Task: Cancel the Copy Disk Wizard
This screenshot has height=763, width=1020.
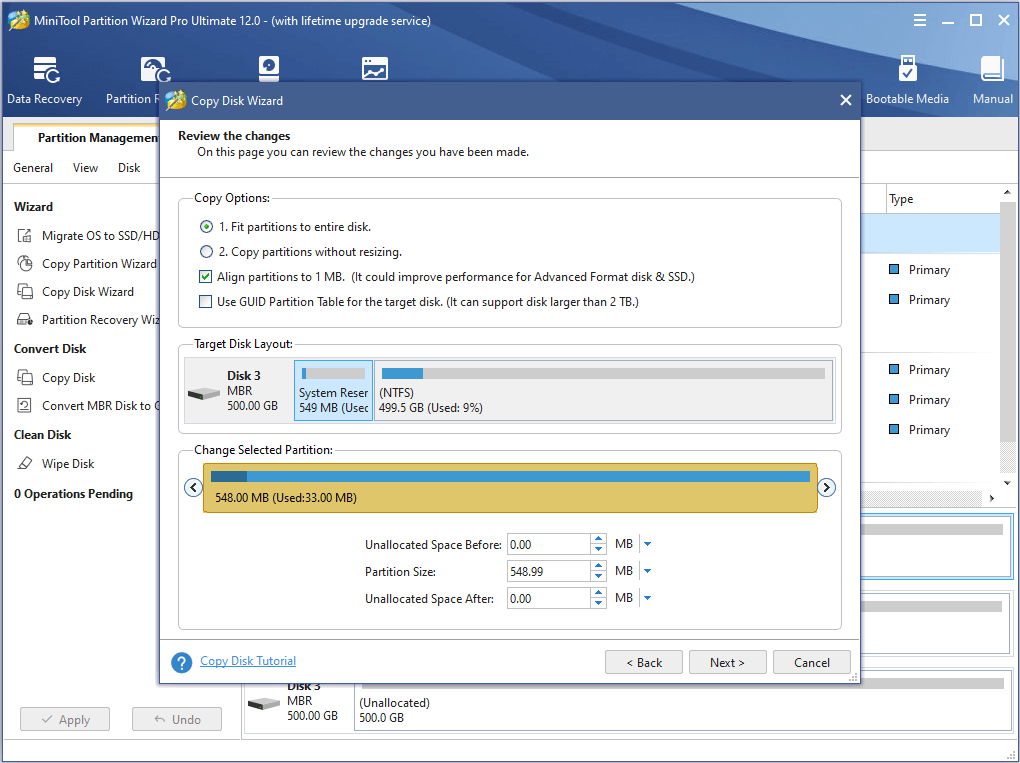Action: 811,662
